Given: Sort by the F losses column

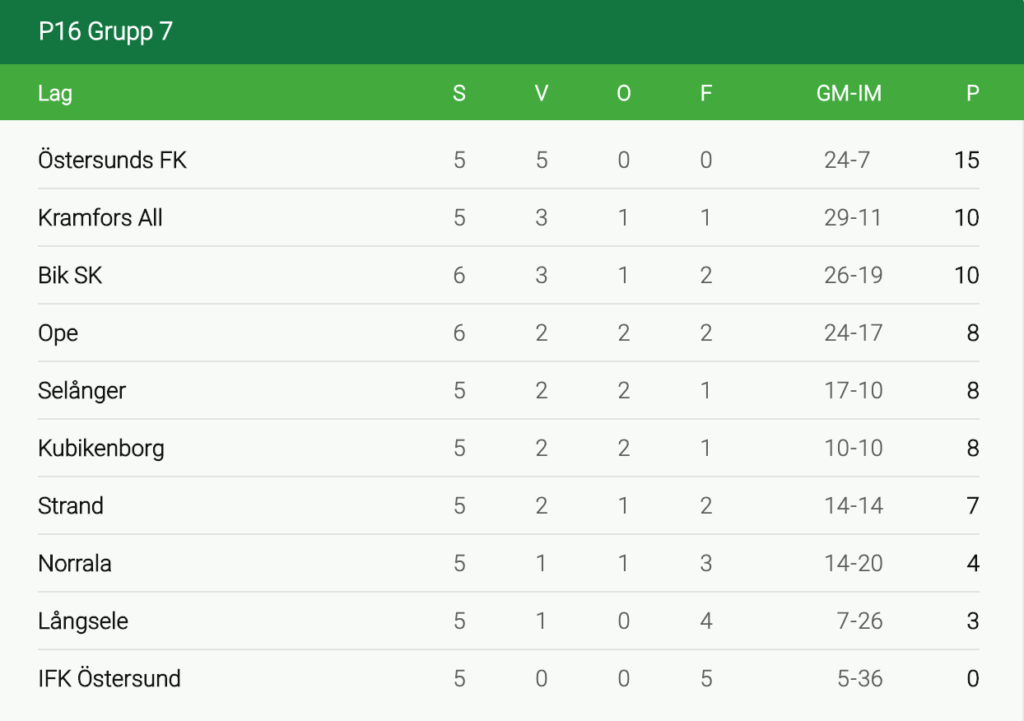Looking at the screenshot, I should point(706,94).
